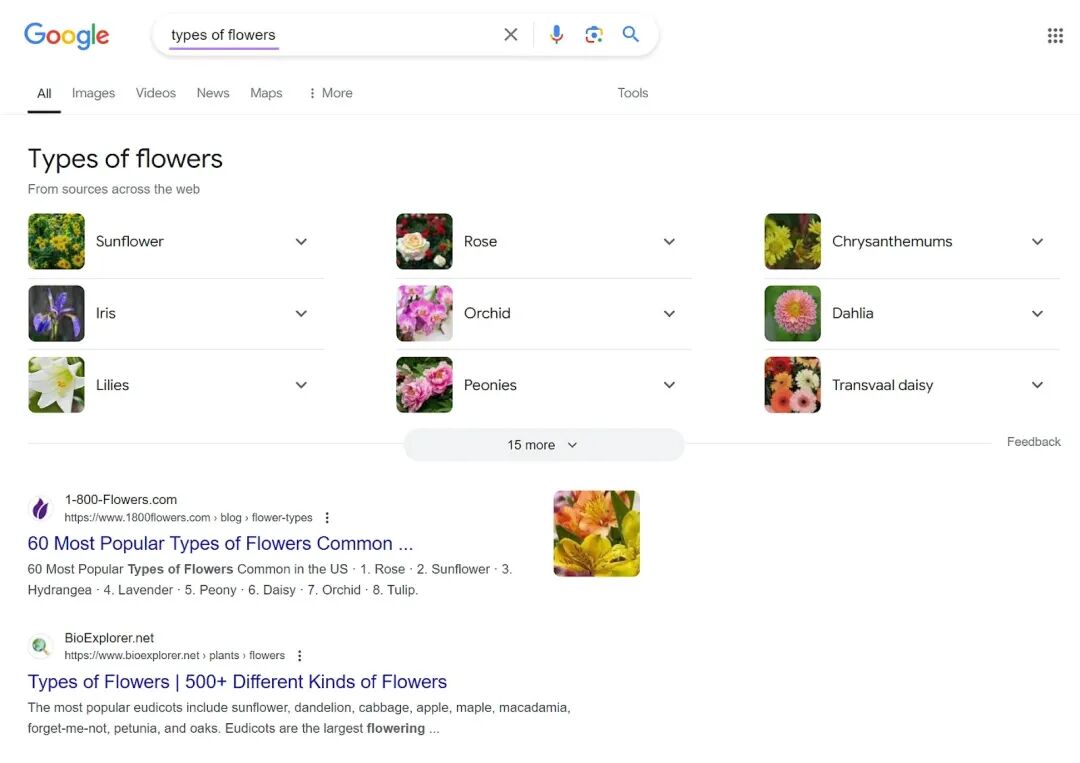Switch to the Images tab
The image size is (1080, 763).
[93, 93]
